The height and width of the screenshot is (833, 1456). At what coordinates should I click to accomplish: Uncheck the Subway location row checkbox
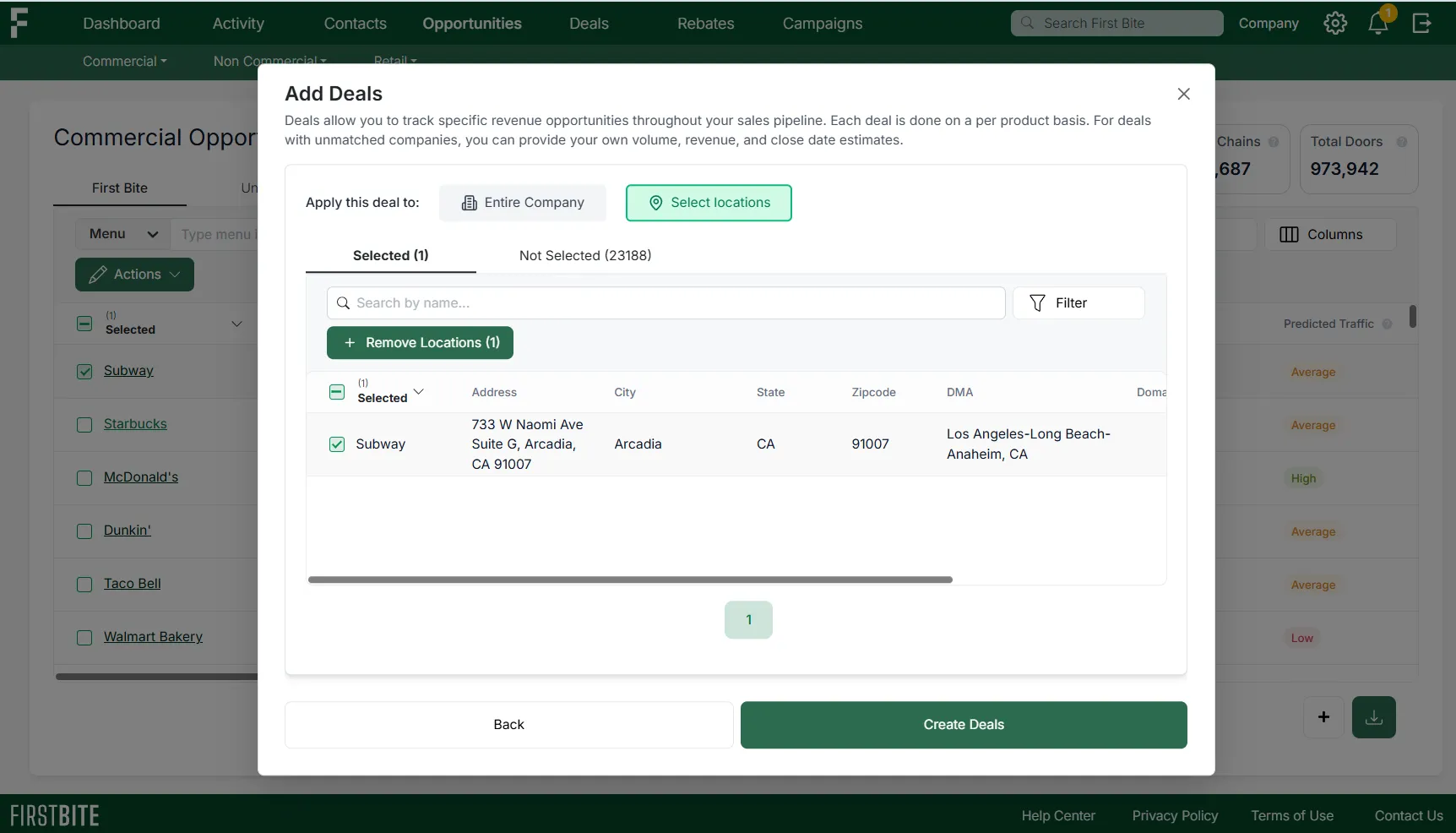click(337, 444)
